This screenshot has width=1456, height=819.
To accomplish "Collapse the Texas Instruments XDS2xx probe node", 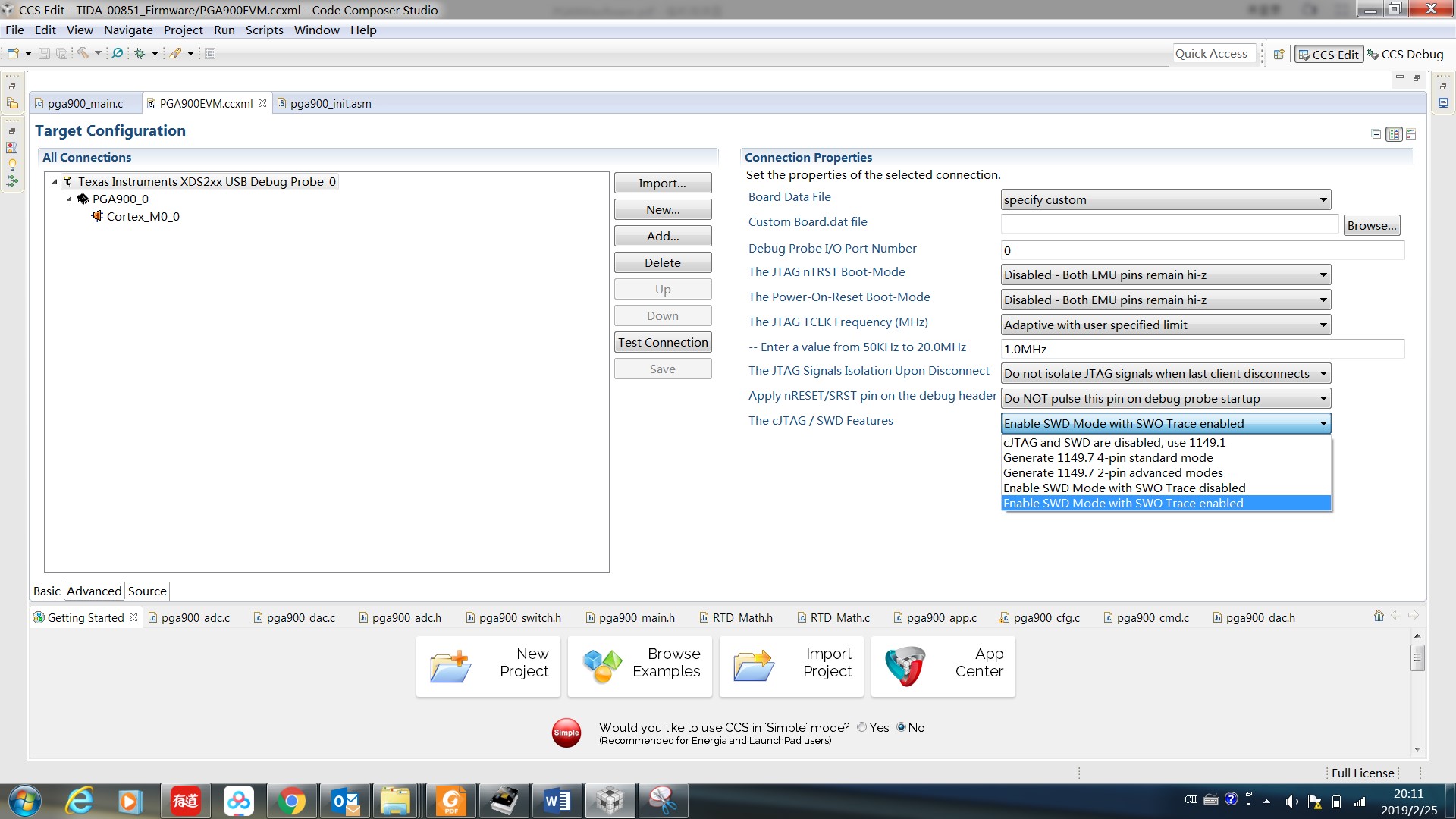I will click(x=55, y=182).
